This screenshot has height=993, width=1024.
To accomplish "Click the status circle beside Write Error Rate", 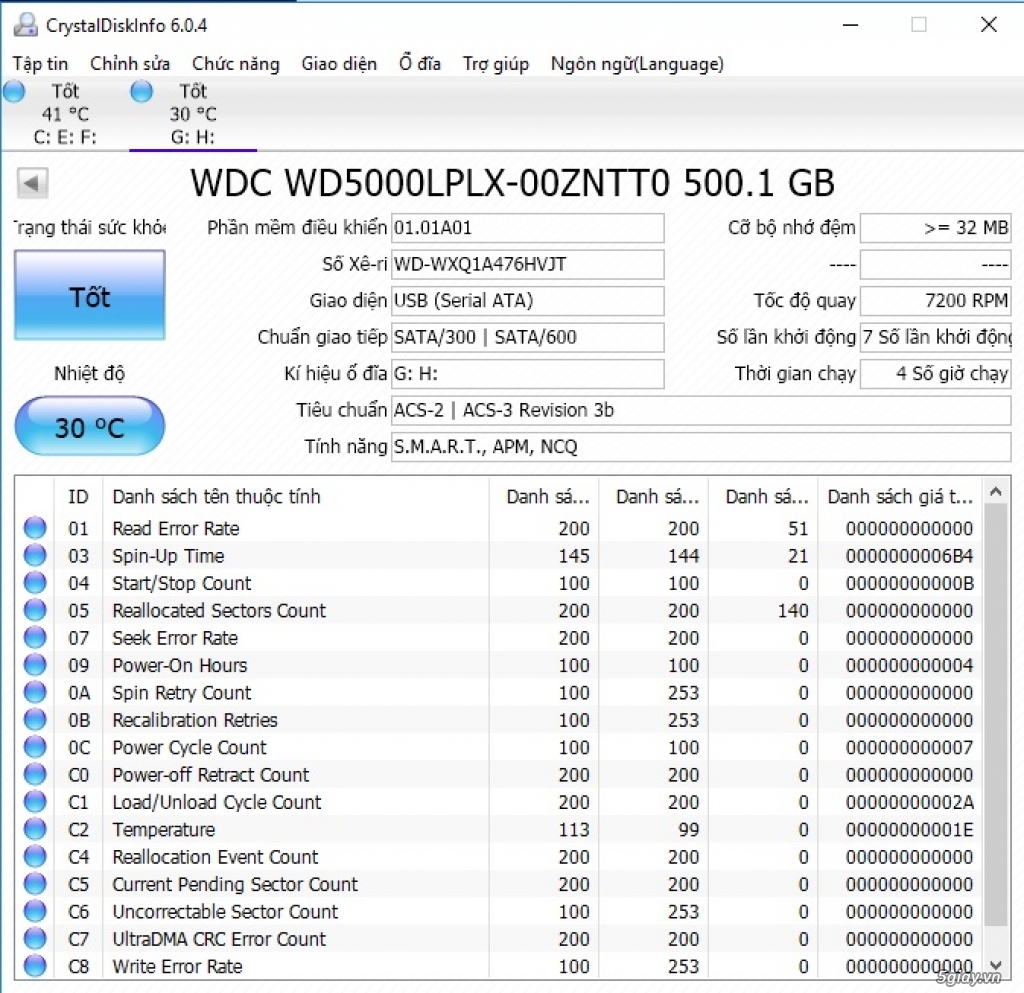I will 35,966.
